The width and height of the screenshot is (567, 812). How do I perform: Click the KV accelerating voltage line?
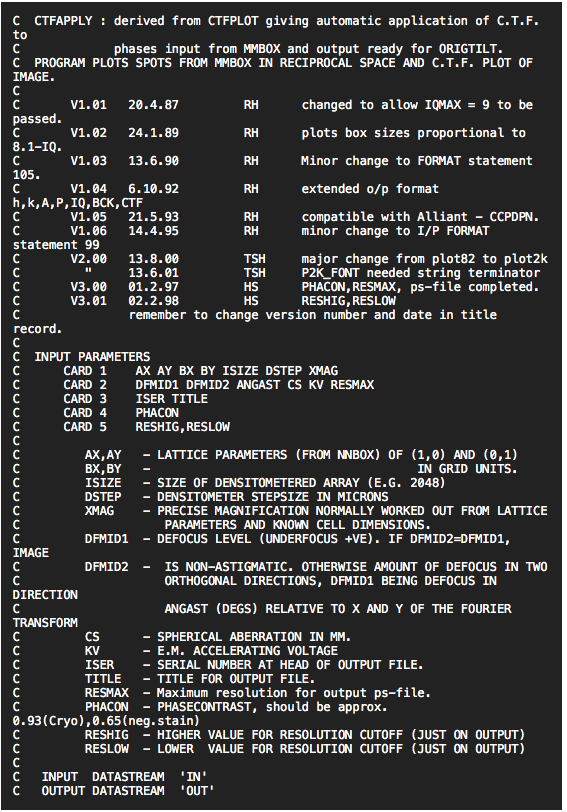(x=211, y=650)
